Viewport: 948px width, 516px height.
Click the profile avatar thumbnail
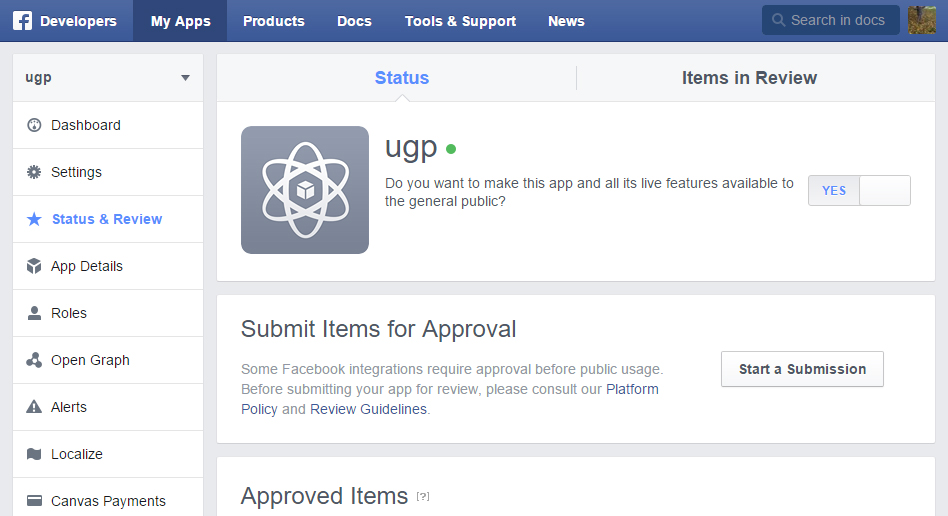click(922, 20)
